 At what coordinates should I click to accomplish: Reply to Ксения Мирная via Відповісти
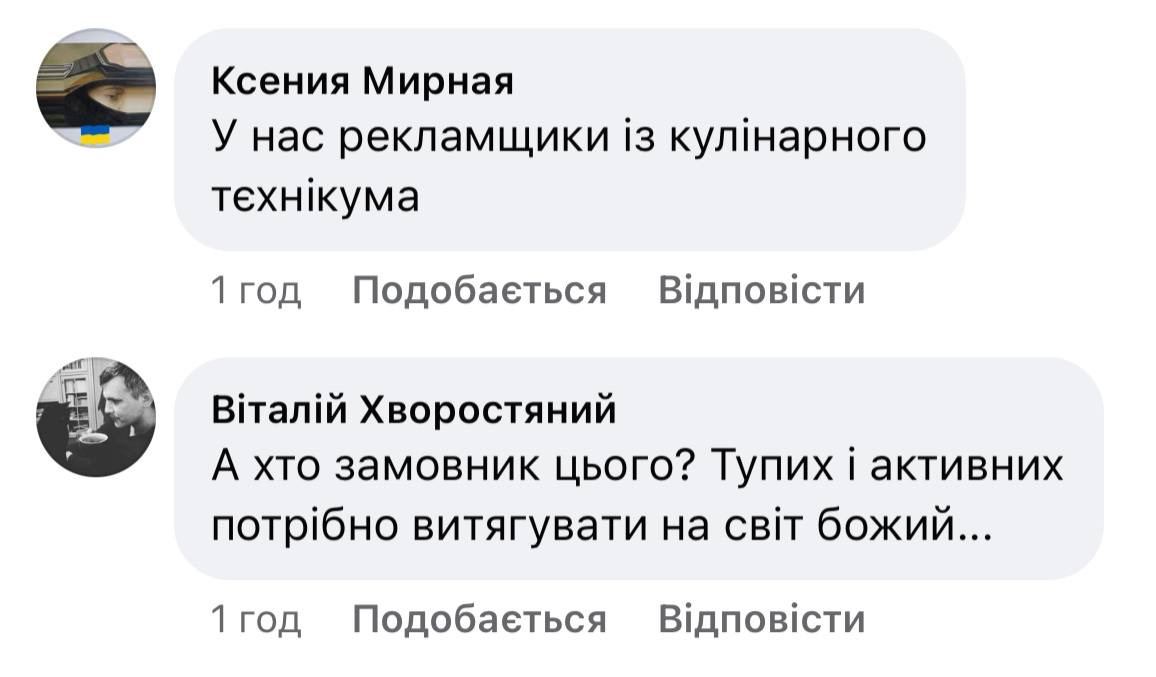(762, 290)
